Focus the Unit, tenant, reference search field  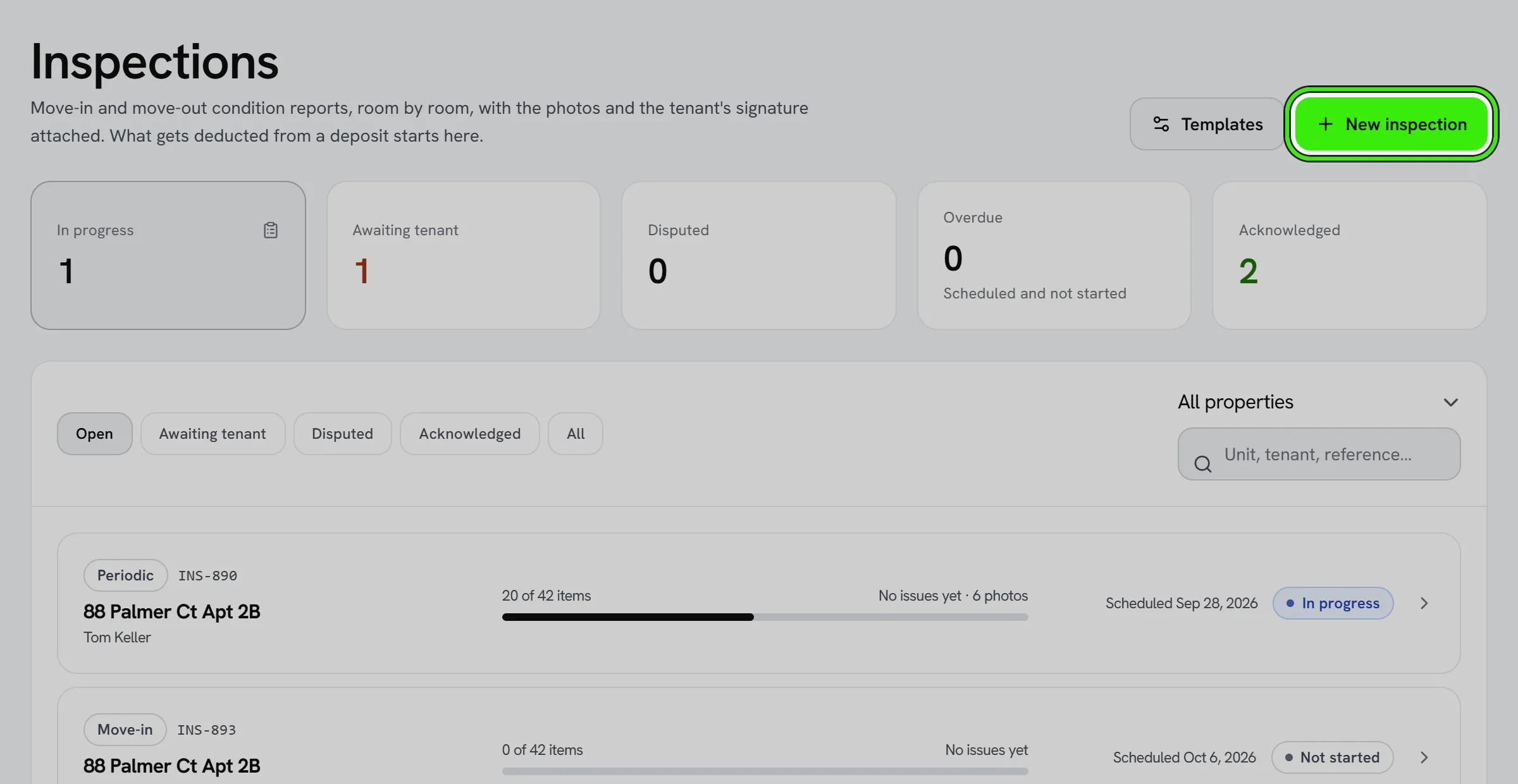(x=1319, y=454)
